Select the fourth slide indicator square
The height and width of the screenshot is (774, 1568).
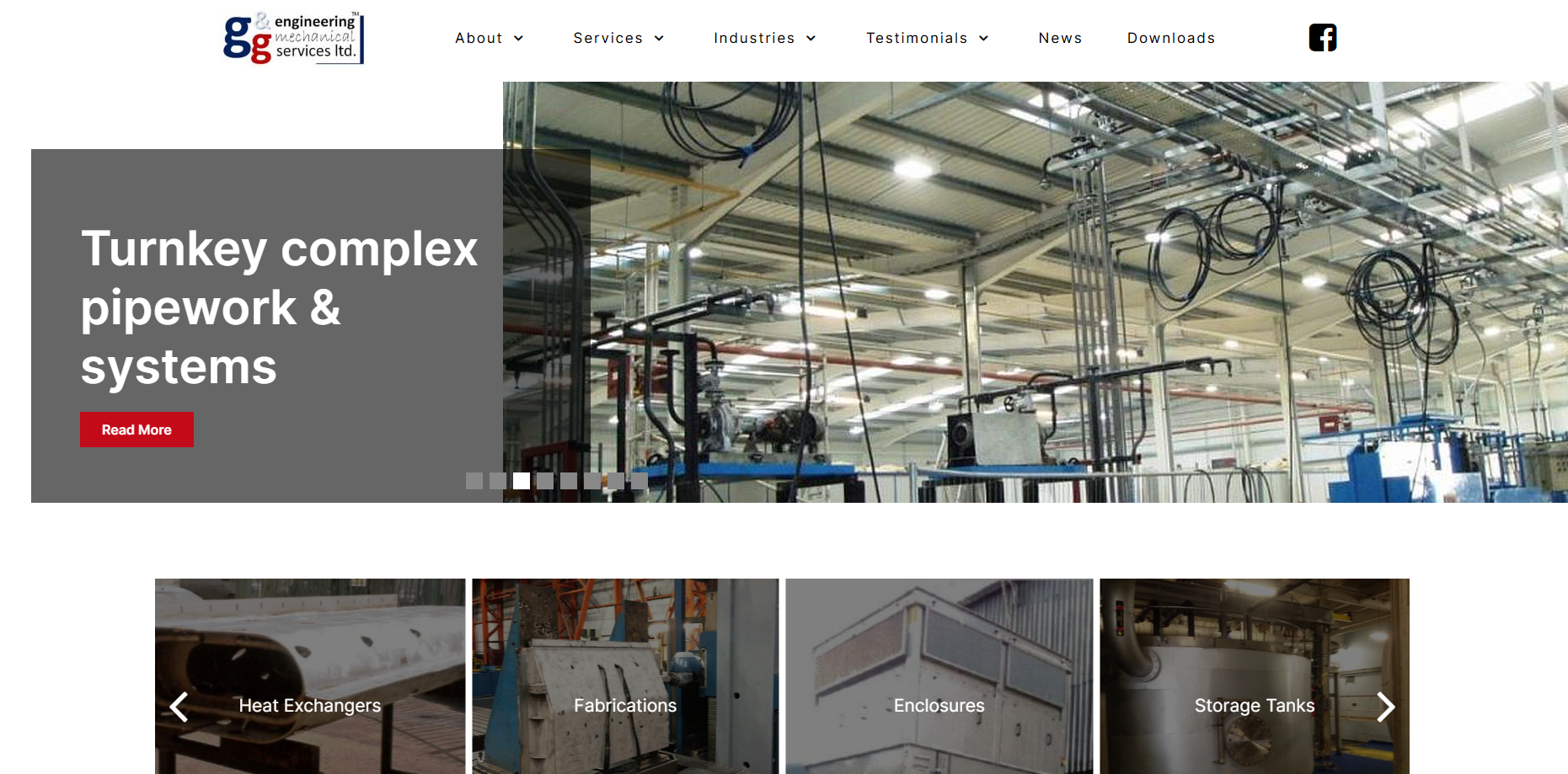coord(545,481)
